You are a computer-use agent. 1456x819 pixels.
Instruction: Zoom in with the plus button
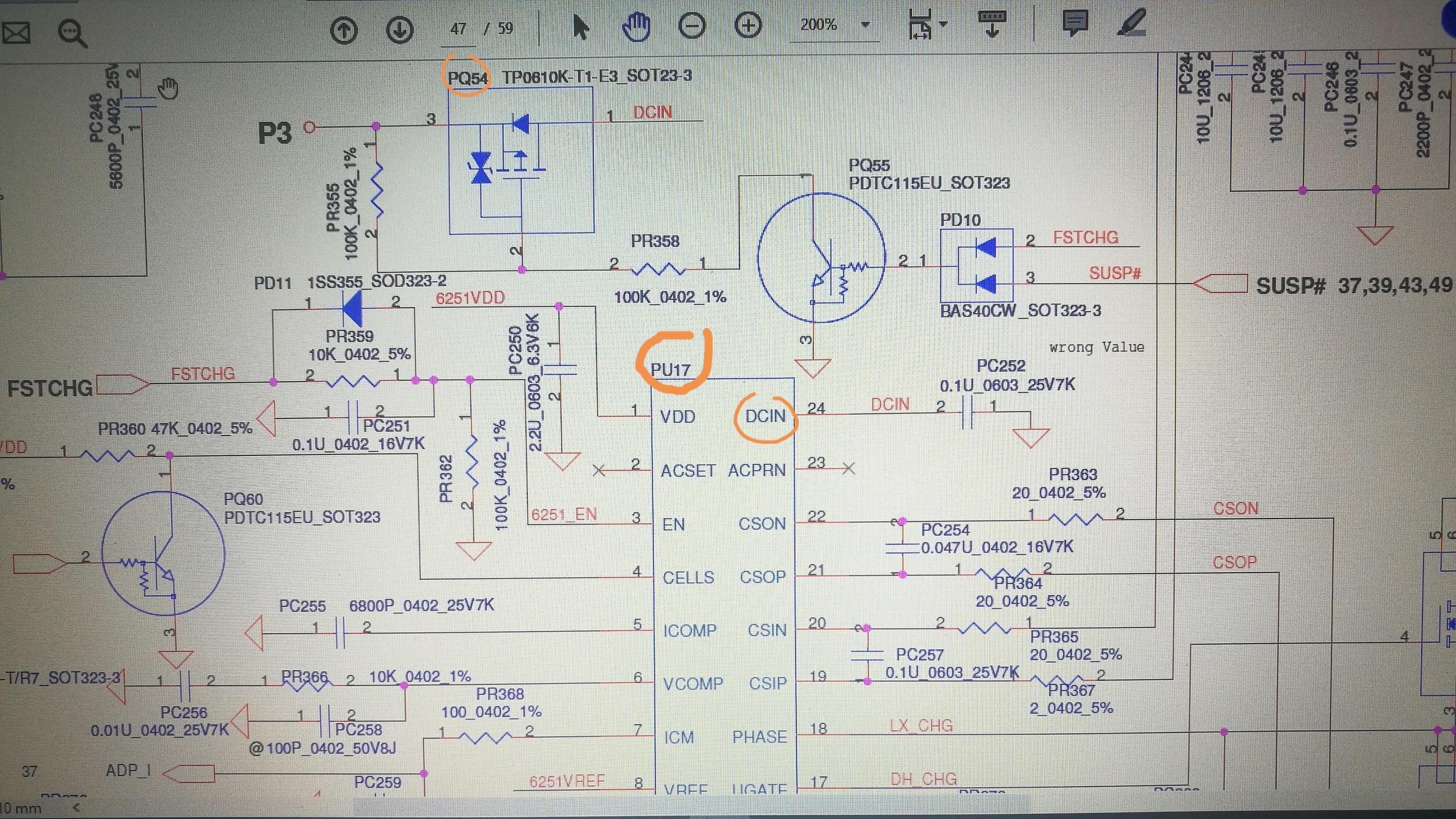tap(748, 25)
